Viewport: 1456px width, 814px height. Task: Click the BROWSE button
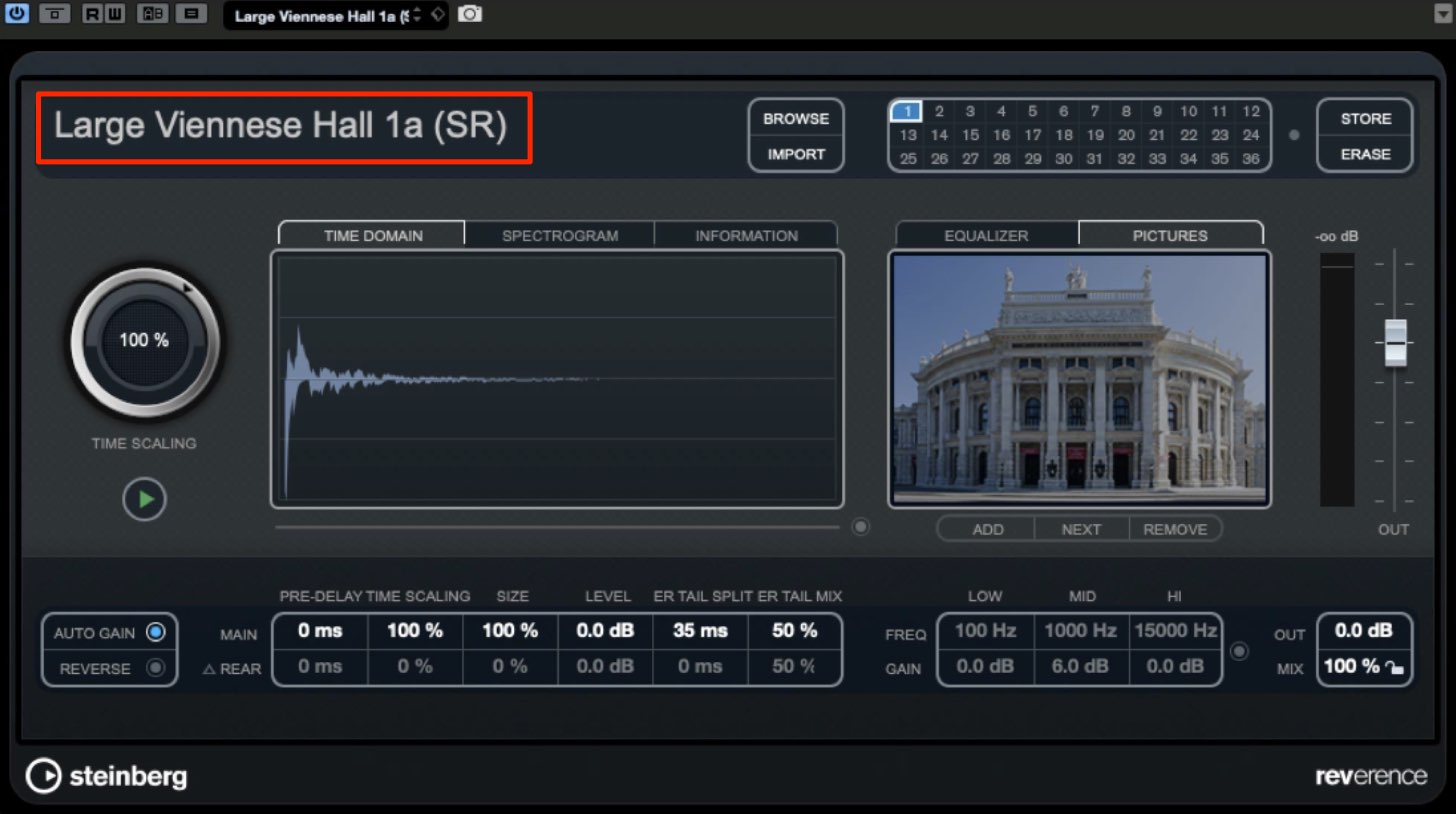(796, 118)
